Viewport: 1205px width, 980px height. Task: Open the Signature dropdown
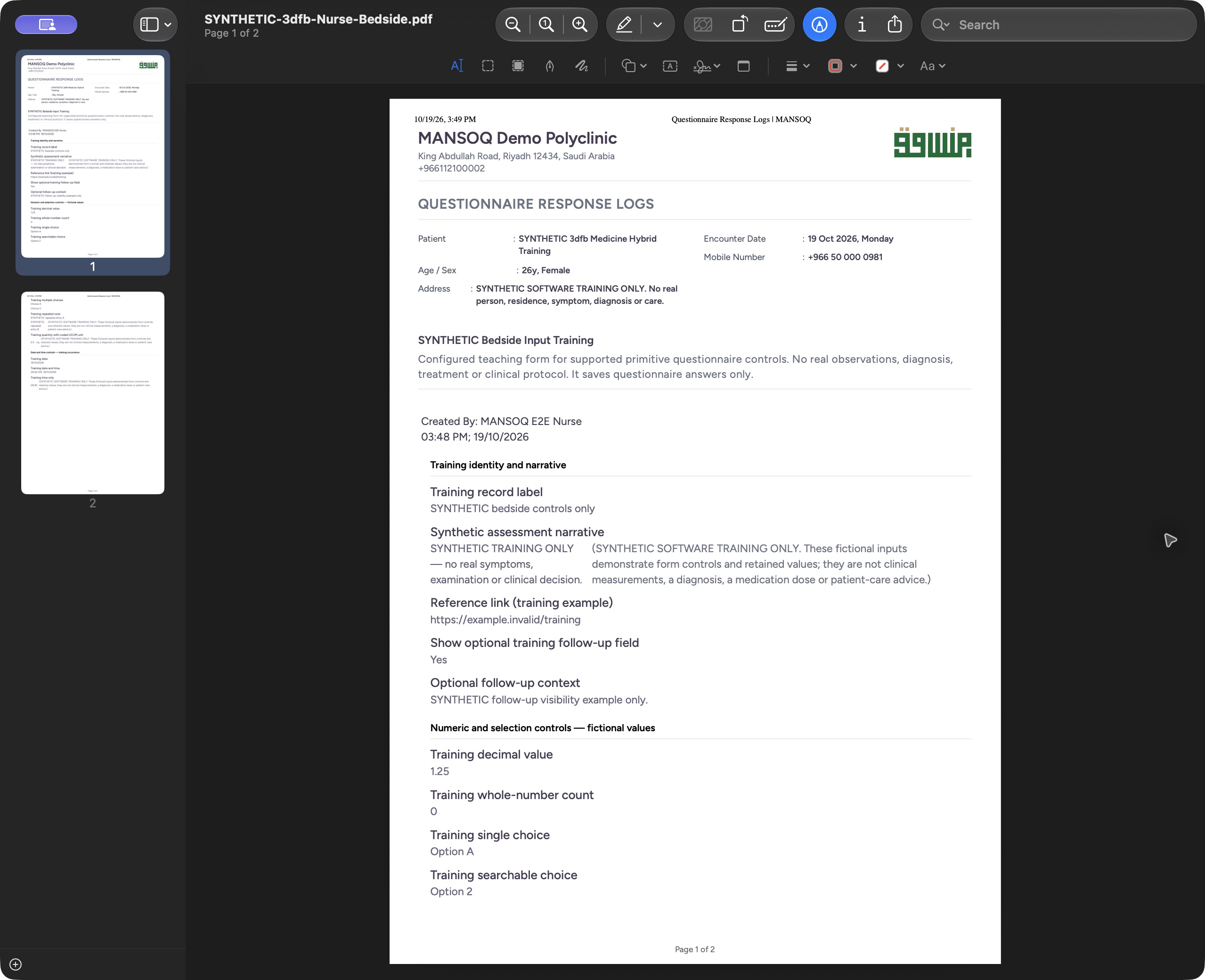pos(707,66)
